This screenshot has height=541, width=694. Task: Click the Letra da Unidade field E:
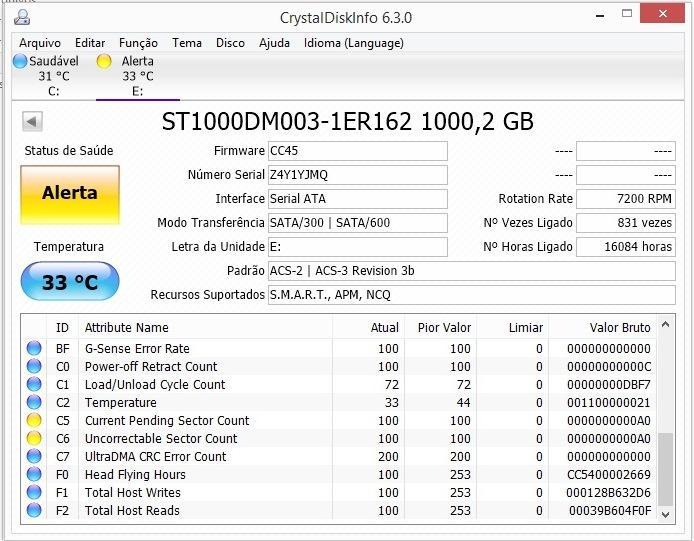click(x=358, y=247)
